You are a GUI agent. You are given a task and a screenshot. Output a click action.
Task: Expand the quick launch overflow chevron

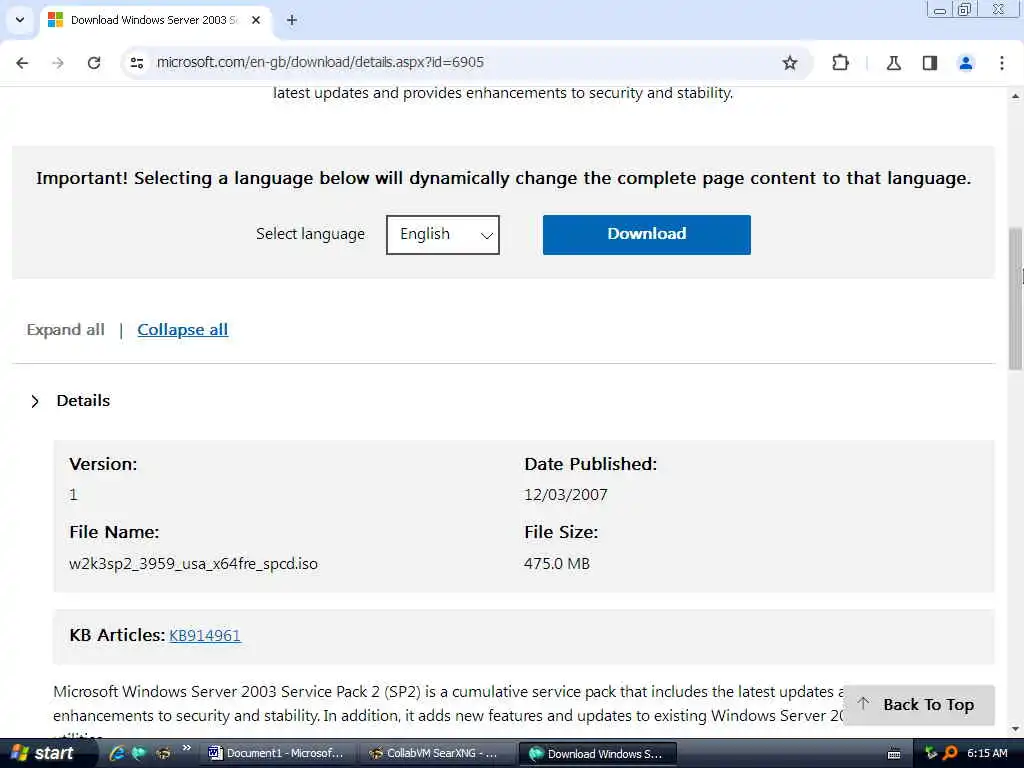coord(186,748)
